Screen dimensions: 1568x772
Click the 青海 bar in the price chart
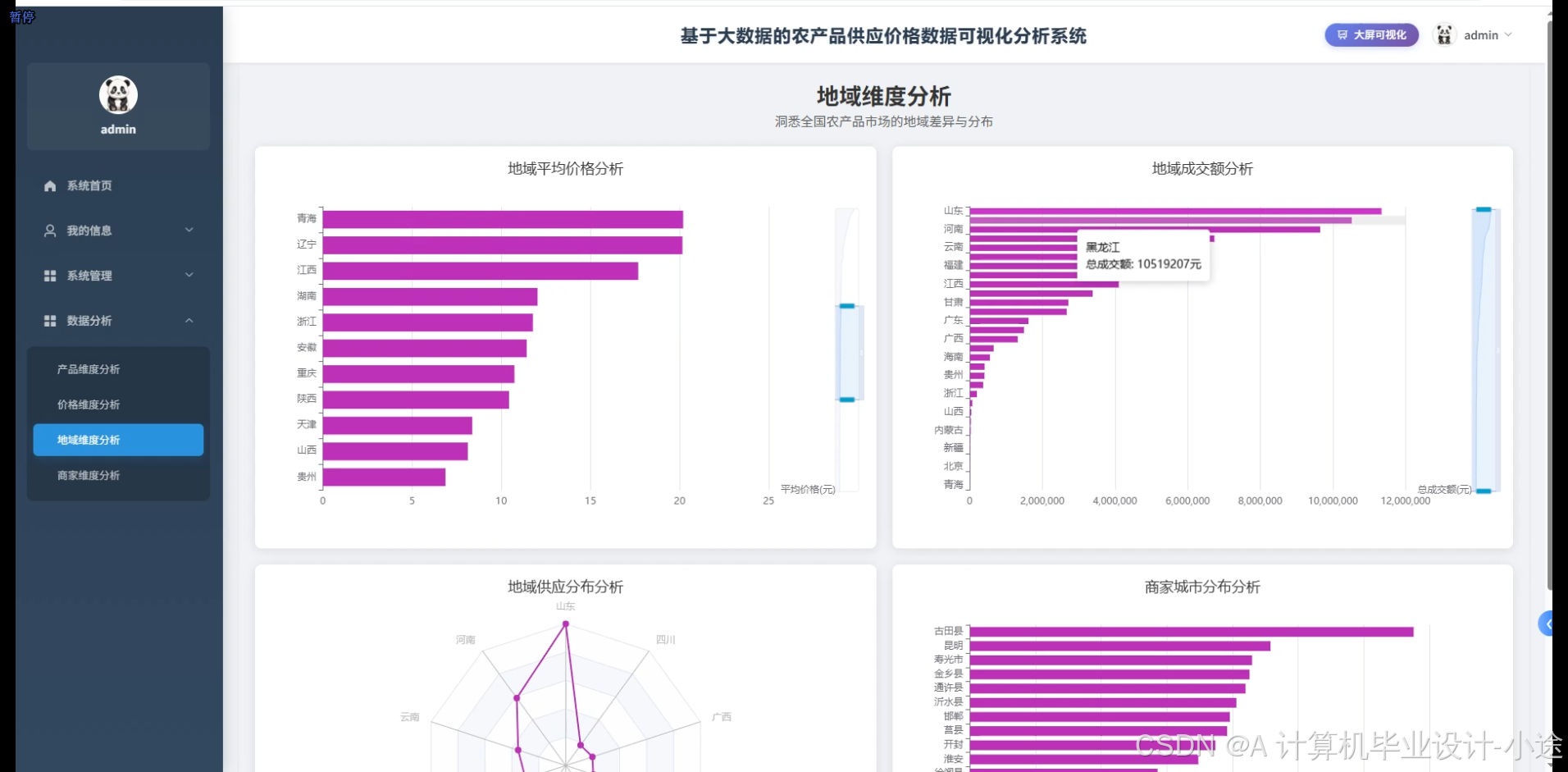[503, 219]
